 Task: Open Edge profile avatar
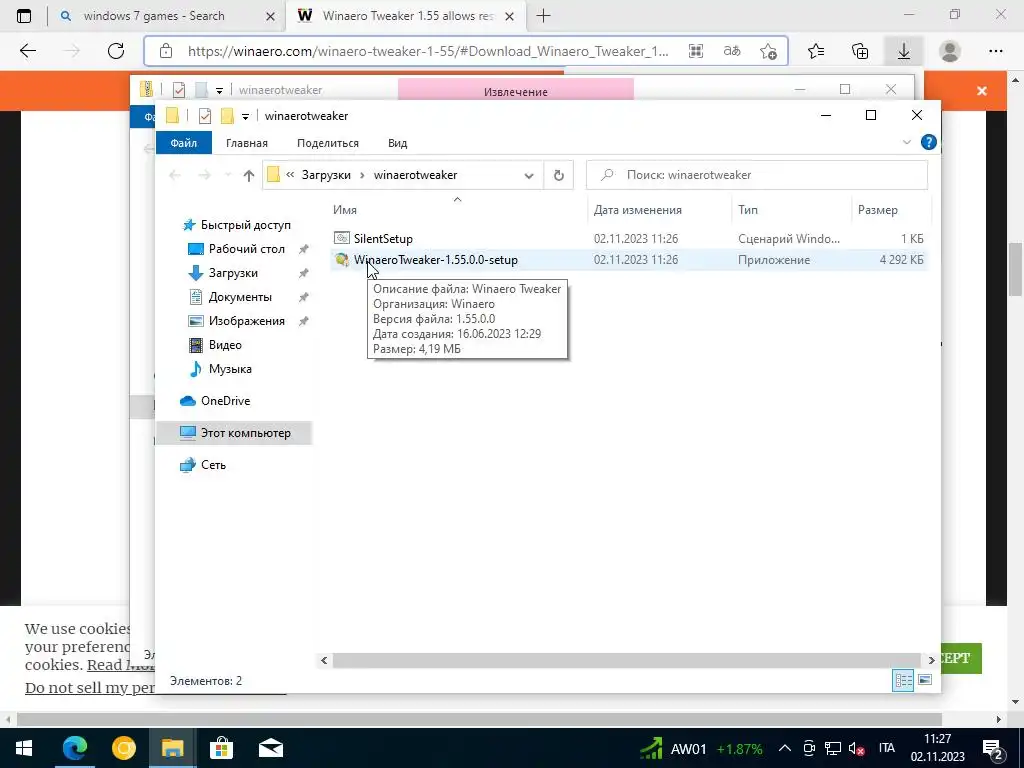950,51
